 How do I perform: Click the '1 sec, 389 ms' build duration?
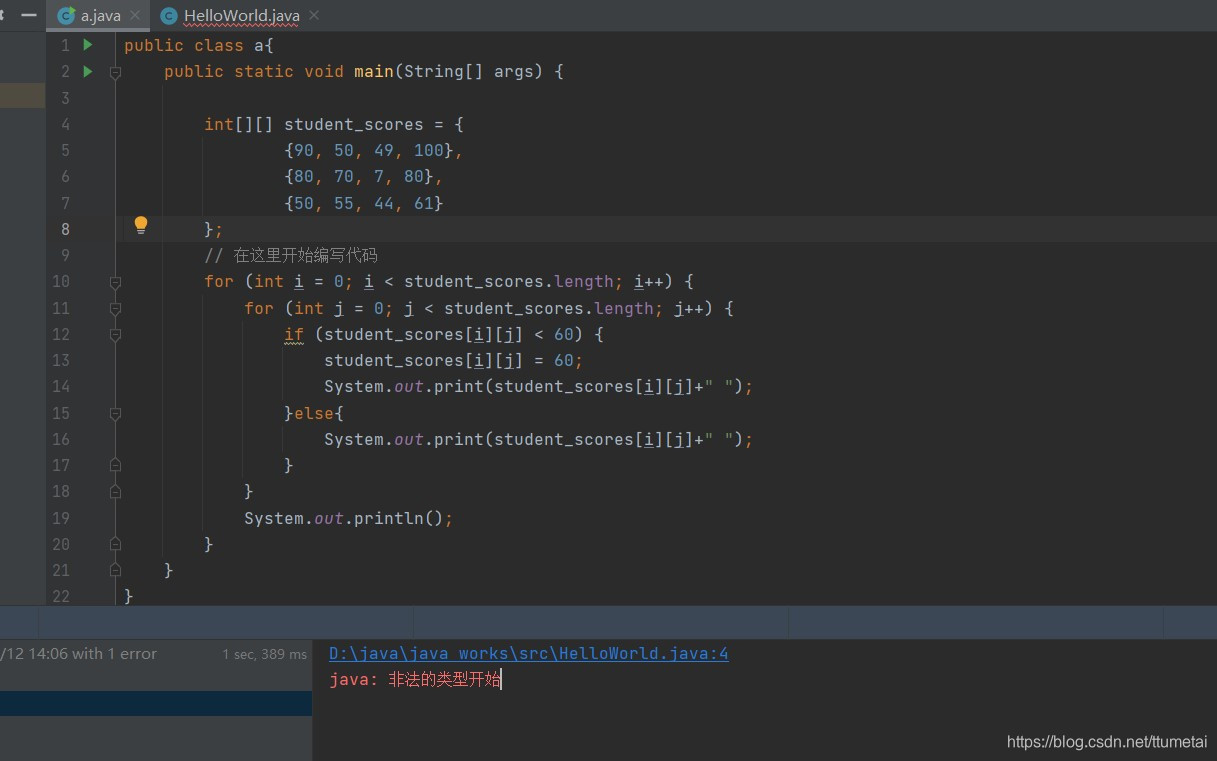(264, 654)
